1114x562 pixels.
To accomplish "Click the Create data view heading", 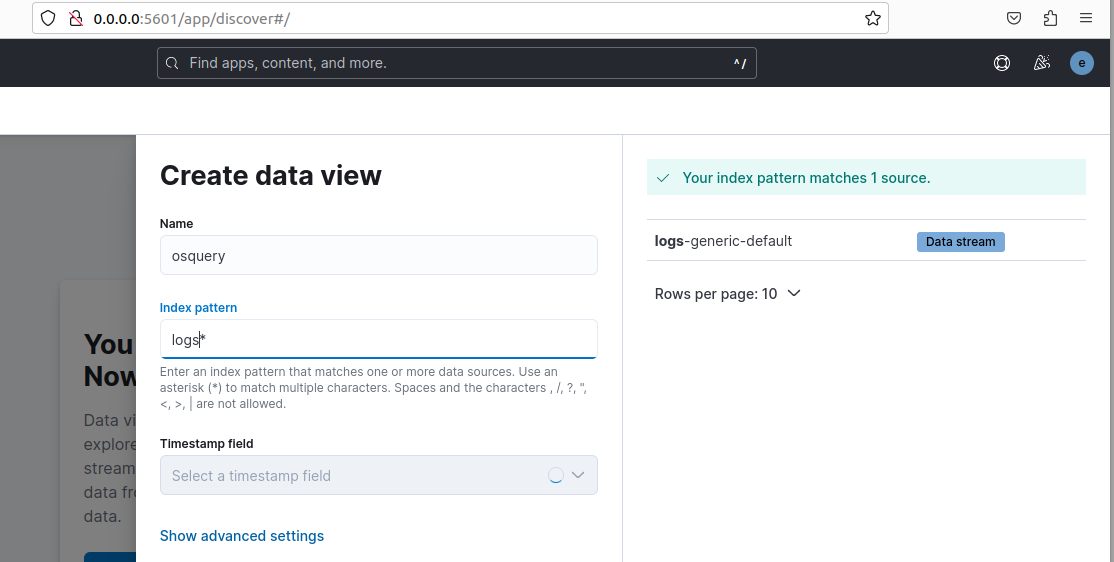I will tap(271, 175).
